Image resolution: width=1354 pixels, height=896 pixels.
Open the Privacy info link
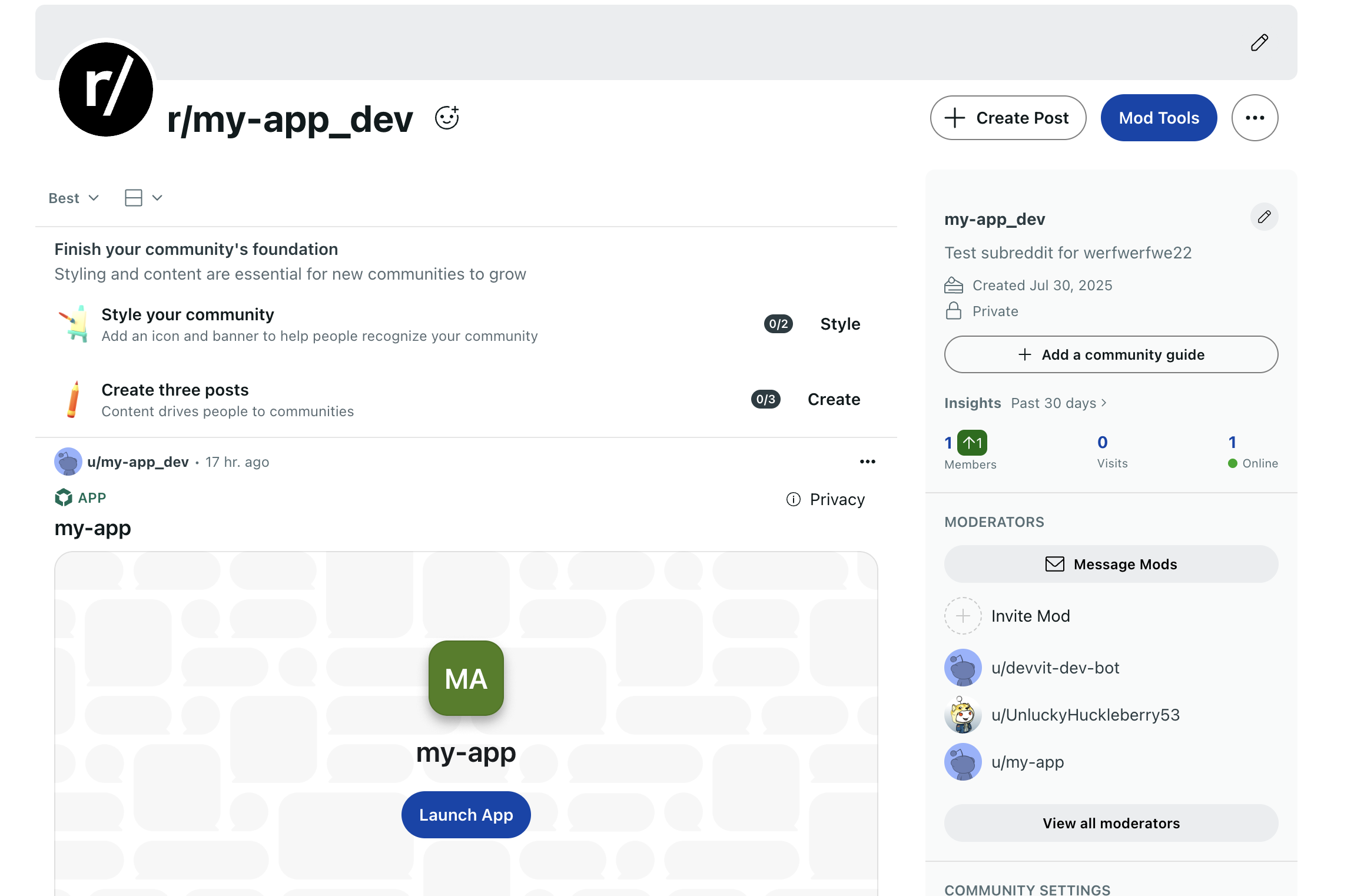tap(825, 499)
